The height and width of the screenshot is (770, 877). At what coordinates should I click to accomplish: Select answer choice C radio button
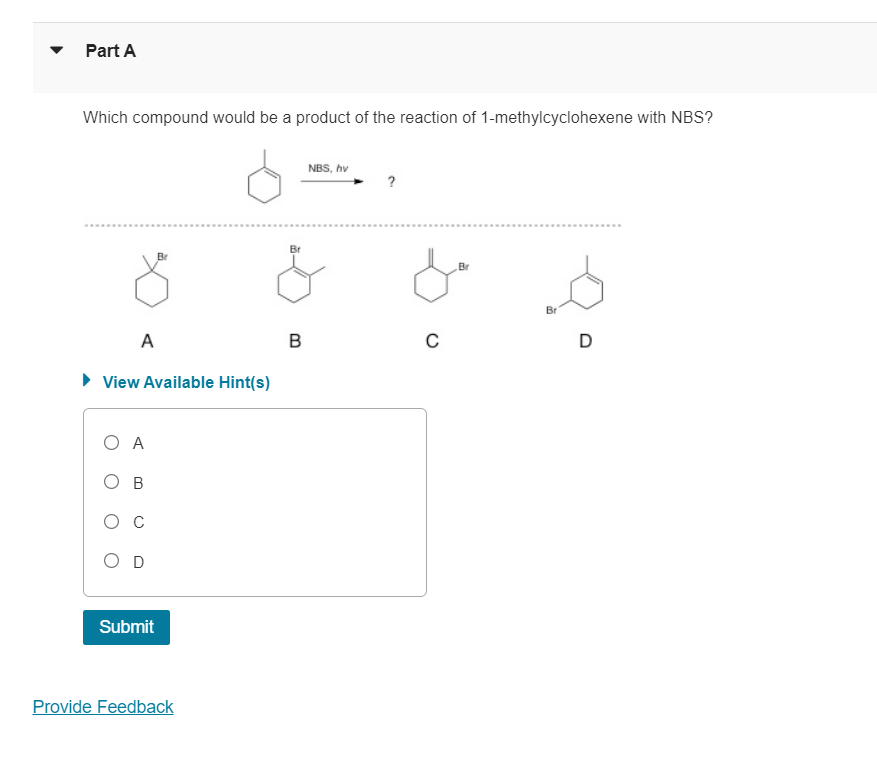click(x=111, y=520)
